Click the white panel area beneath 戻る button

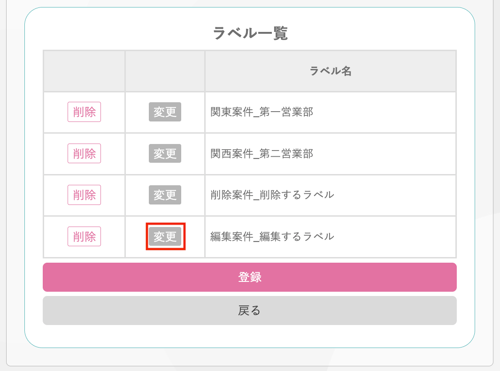(250, 335)
